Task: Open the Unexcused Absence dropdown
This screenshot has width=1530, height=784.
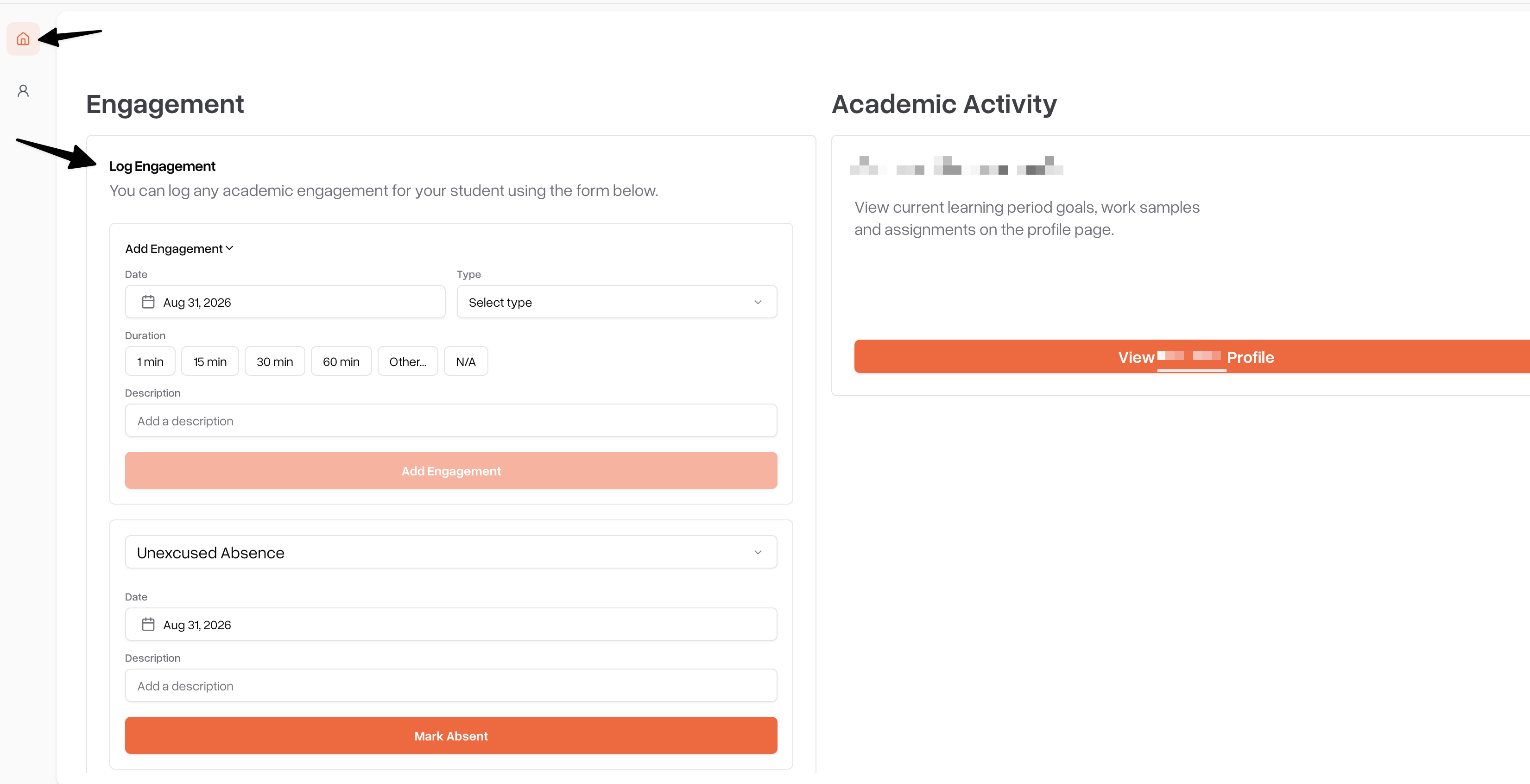Action: pos(451,552)
